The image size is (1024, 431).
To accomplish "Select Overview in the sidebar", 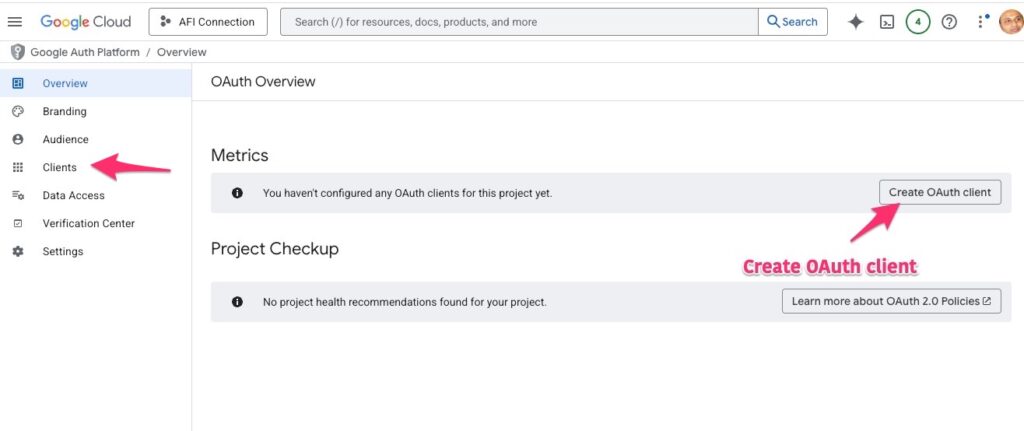I will (x=65, y=84).
